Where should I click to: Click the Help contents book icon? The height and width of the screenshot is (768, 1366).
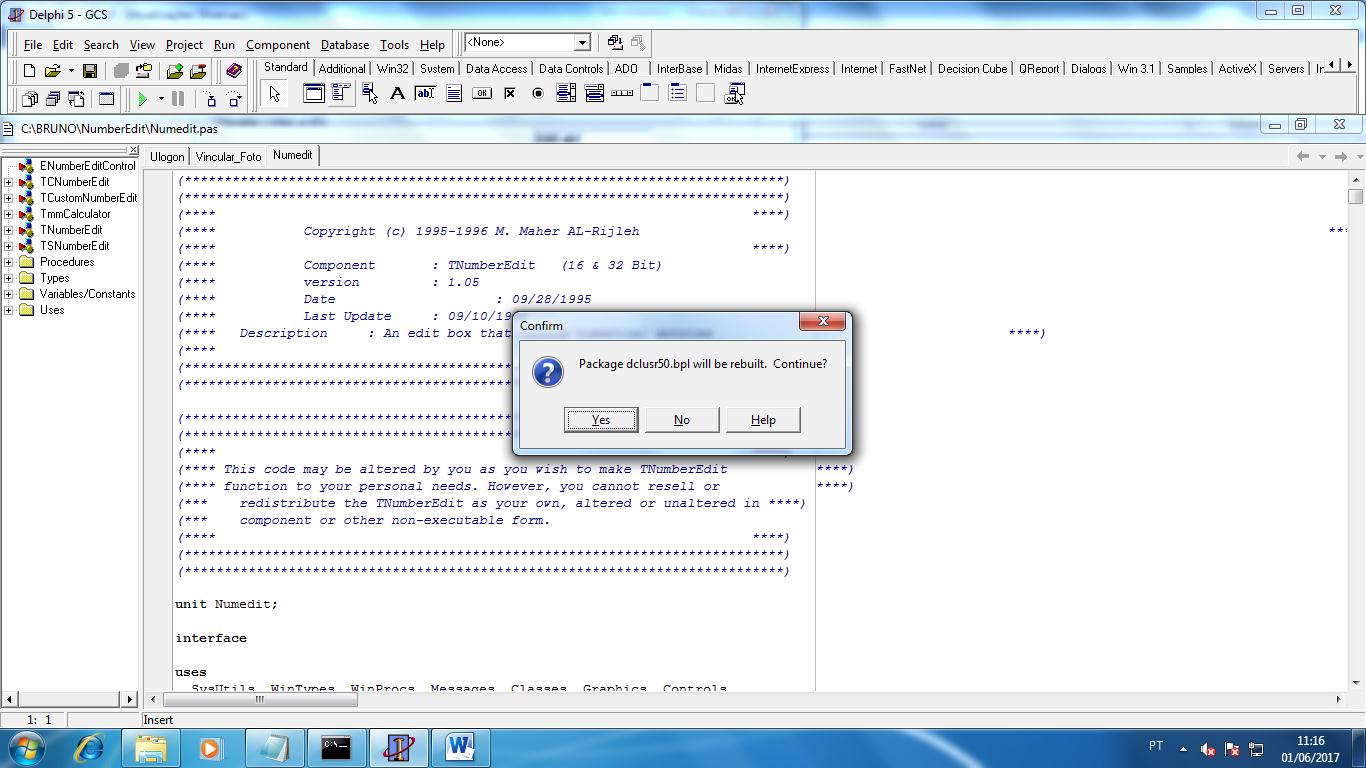pos(234,71)
